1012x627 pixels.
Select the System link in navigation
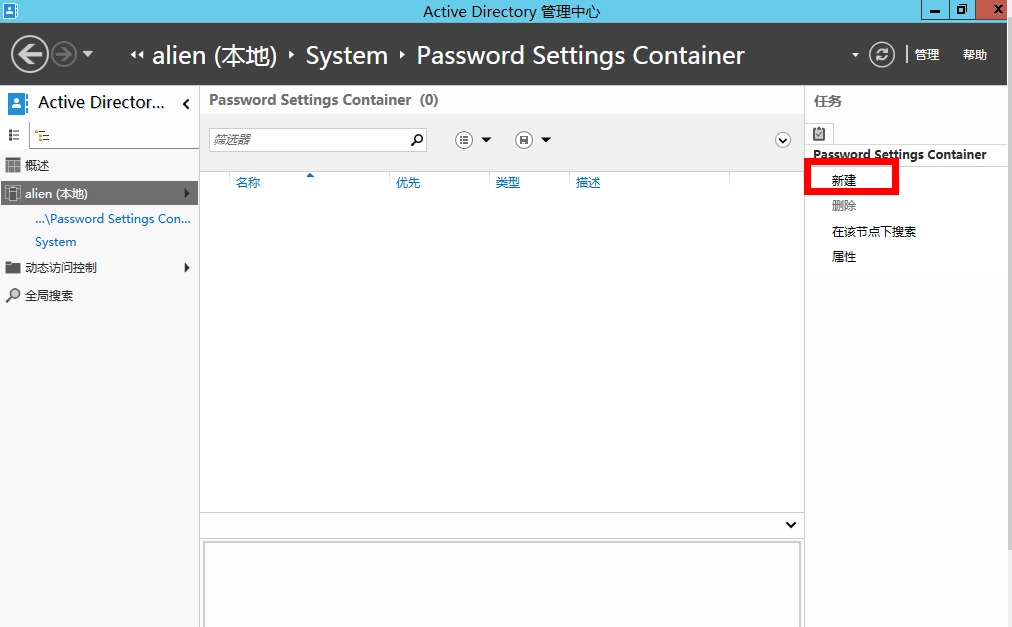click(56, 242)
